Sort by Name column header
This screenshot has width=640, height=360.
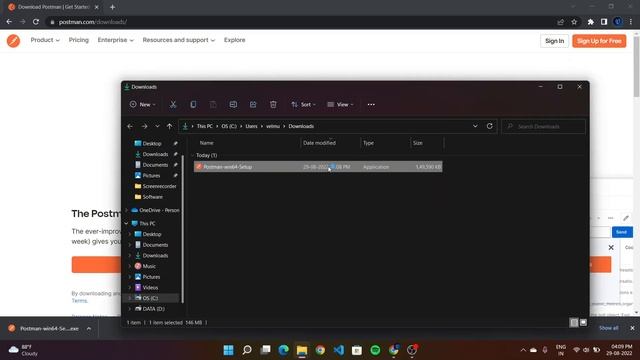pos(207,143)
